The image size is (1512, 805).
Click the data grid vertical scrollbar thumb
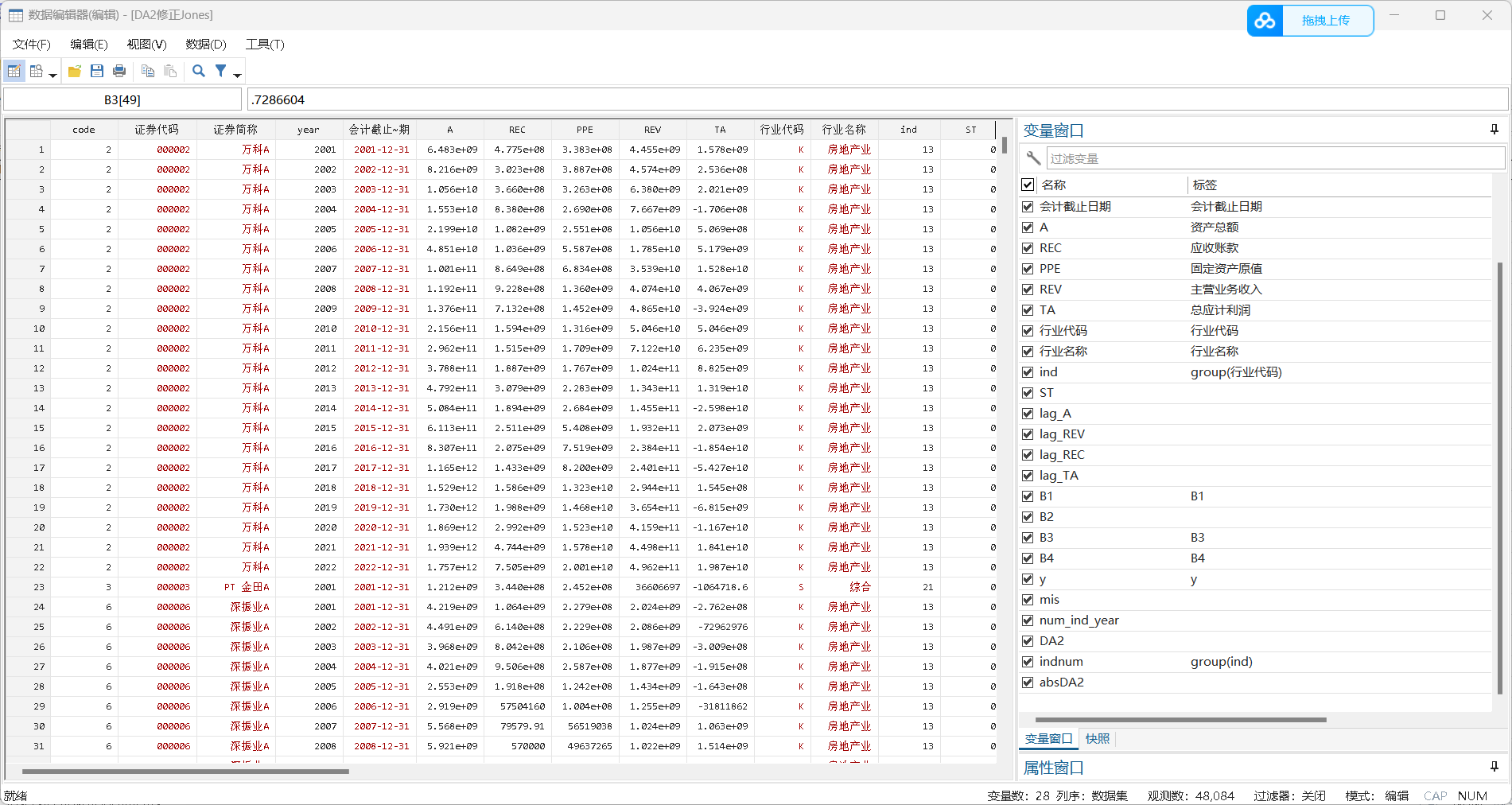(1005, 146)
